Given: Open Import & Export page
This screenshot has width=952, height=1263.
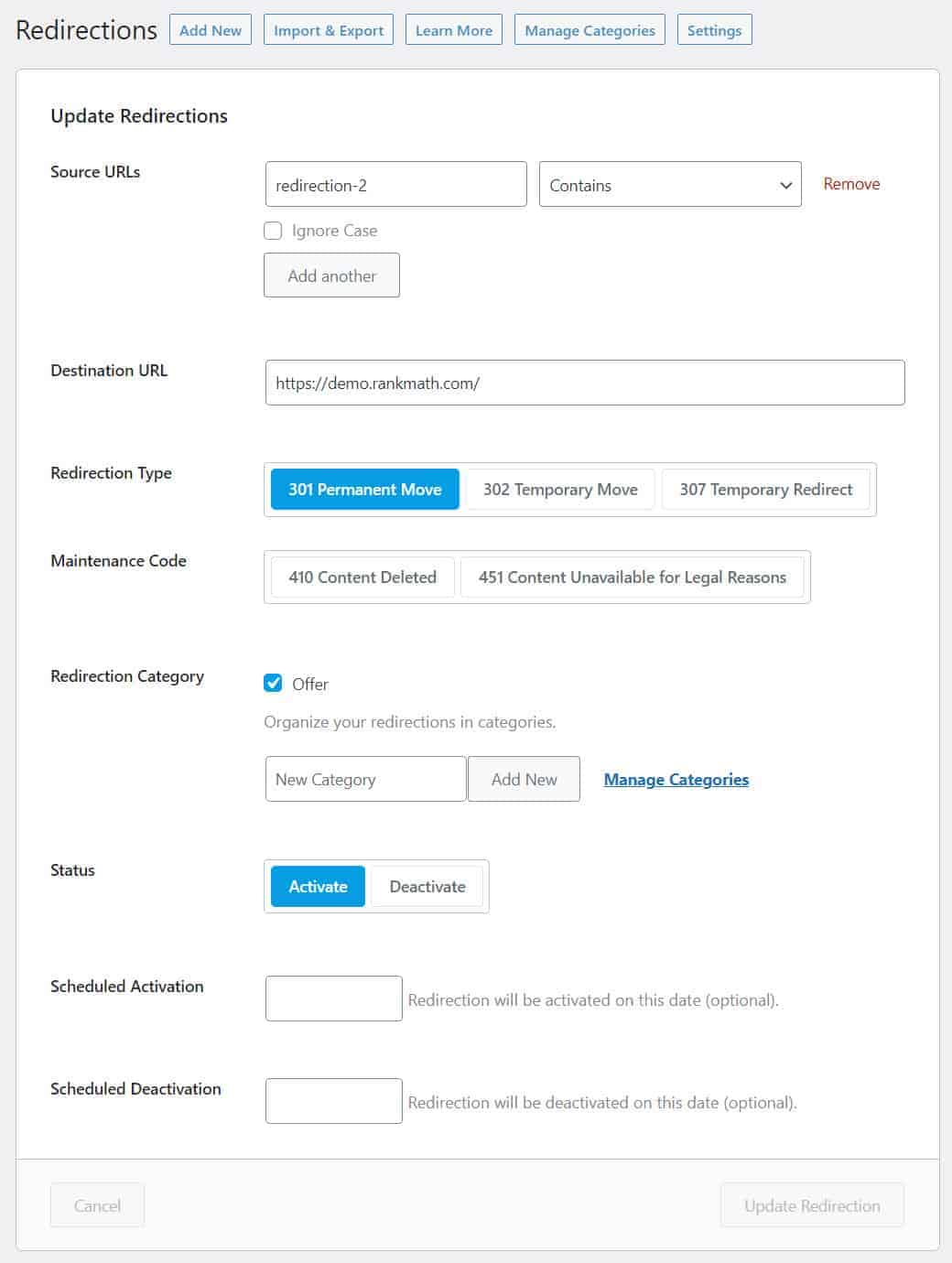Looking at the screenshot, I should pos(329,30).
